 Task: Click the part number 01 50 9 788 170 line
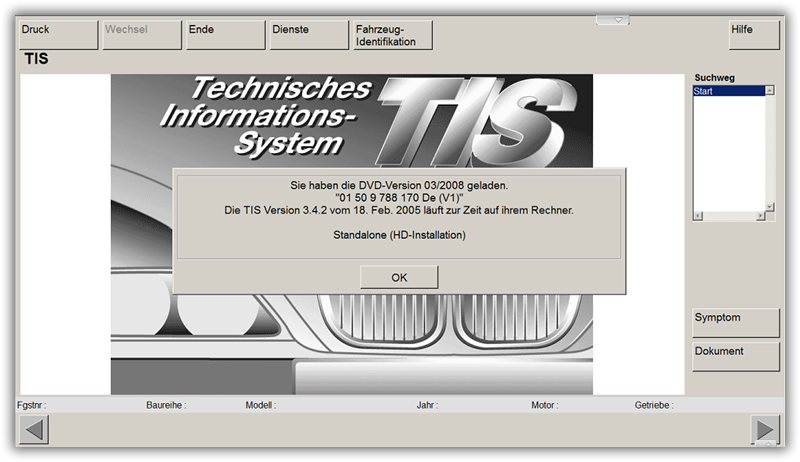[399, 198]
